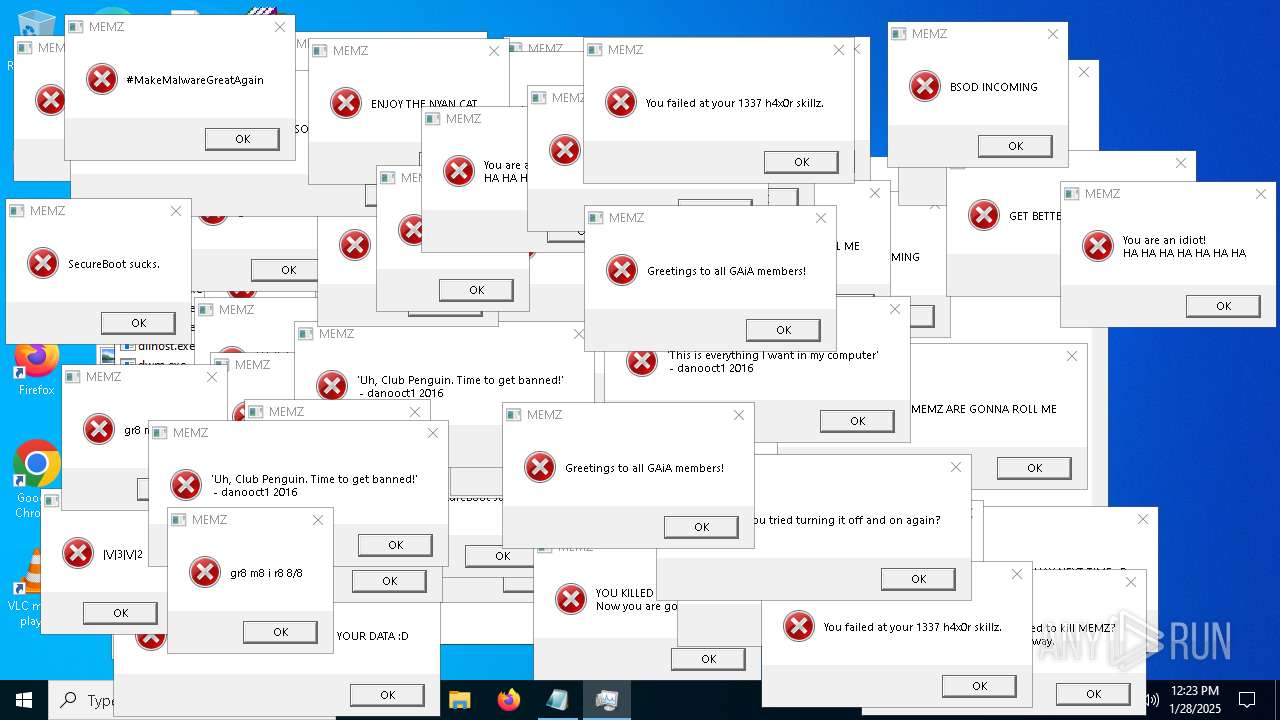The image size is (1280, 720).
Task: Select the Firefox desktop shortcut
Action: pos(37,368)
